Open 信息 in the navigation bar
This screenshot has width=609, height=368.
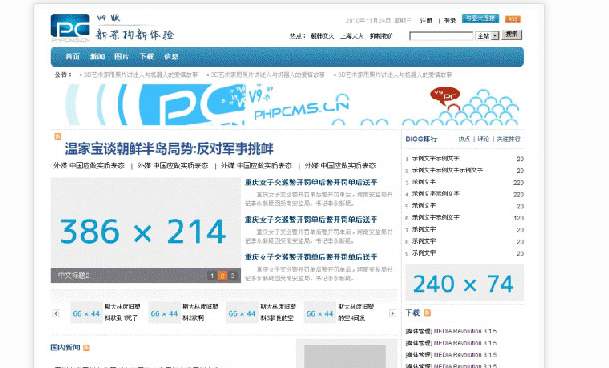[x=171, y=56]
